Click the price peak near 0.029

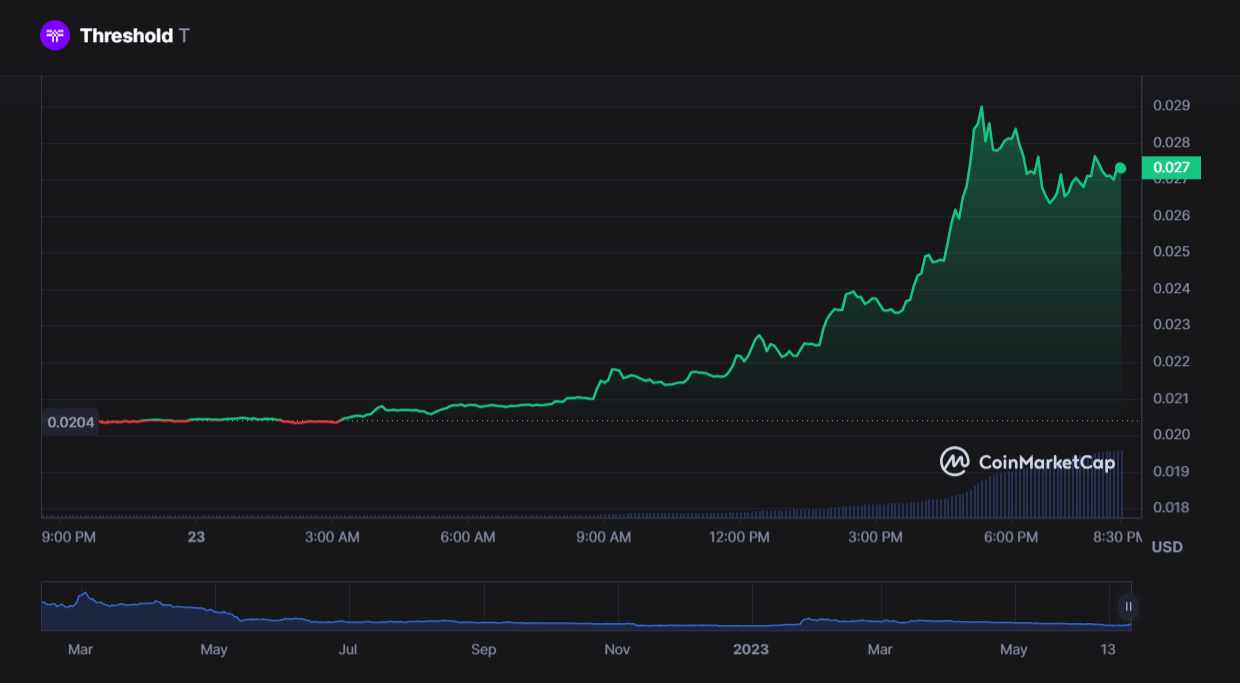click(981, 107)
